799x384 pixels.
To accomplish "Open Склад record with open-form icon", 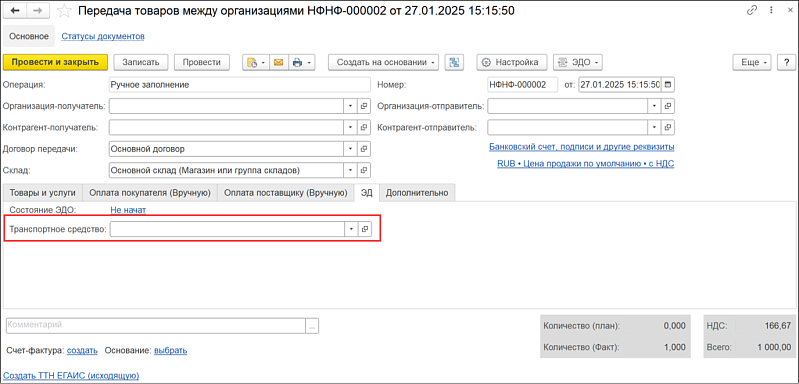I will click(364, 170).
